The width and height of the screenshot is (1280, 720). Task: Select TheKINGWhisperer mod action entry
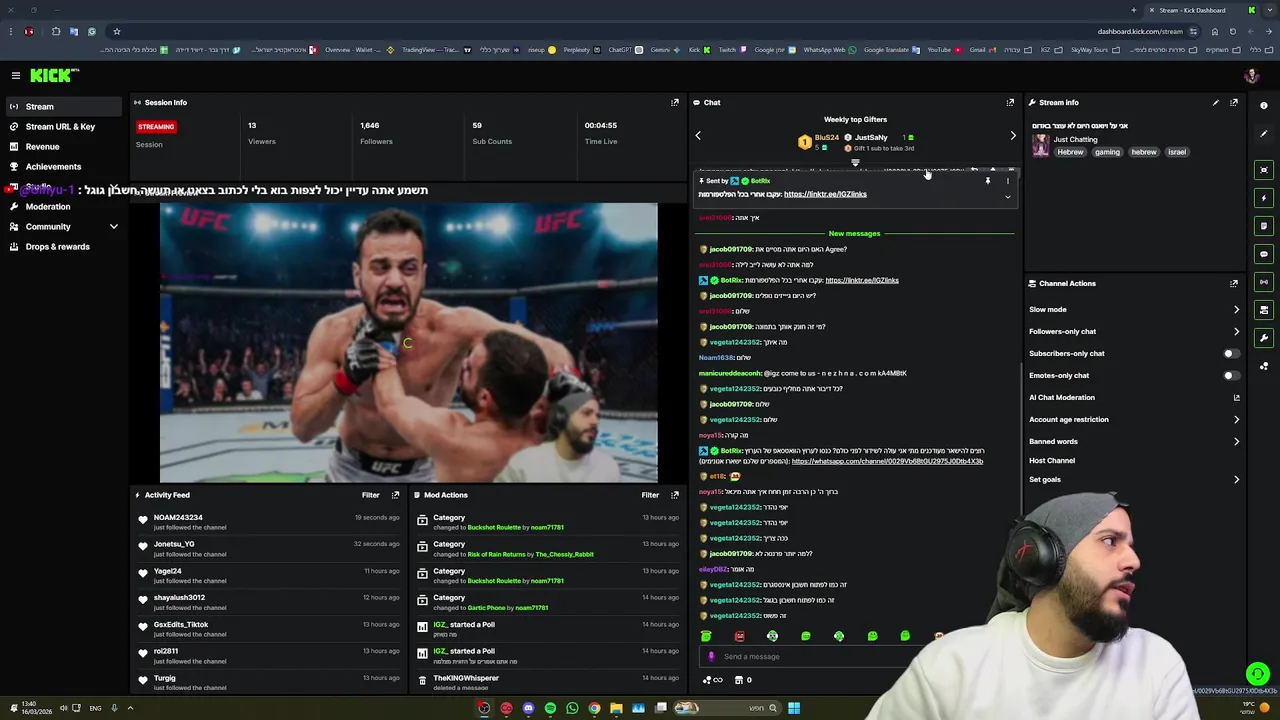[x=466, y=678]
